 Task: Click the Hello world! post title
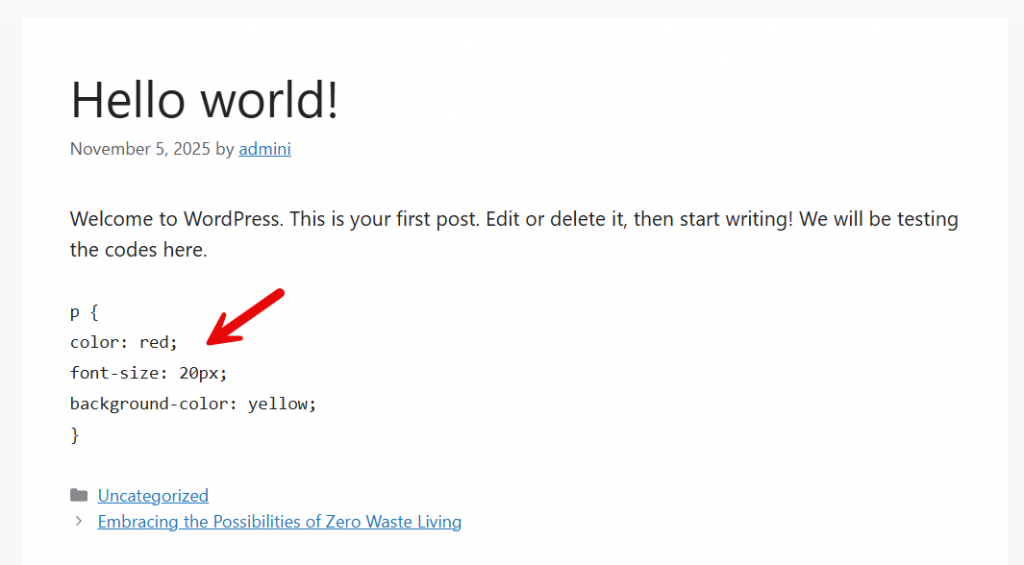[x=205, y=100]
